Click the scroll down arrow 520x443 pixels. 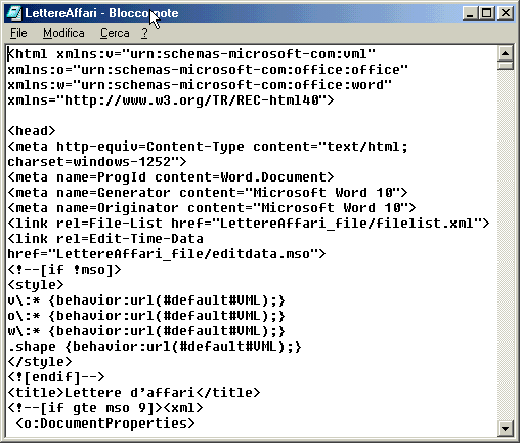pyautogui.click(x=505, y=428)
